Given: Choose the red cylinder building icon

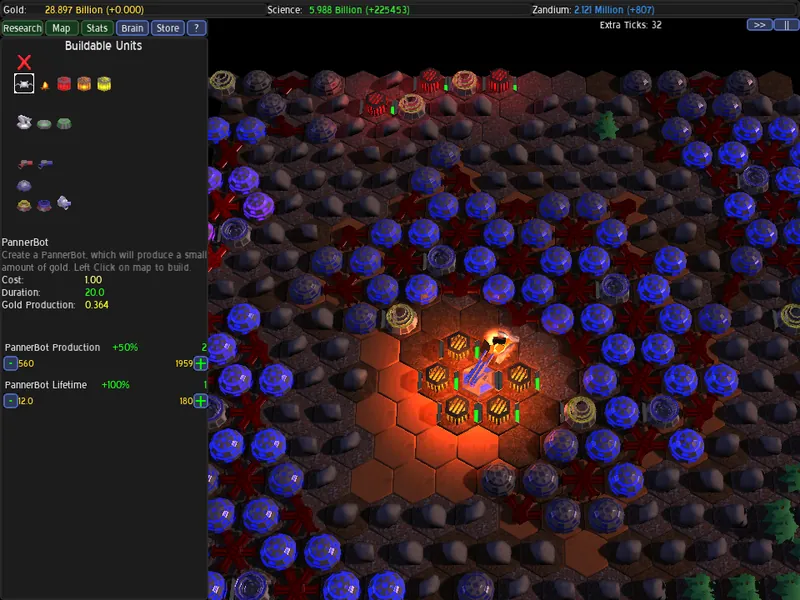Looking at the screenshot, I should click(64, 84).
